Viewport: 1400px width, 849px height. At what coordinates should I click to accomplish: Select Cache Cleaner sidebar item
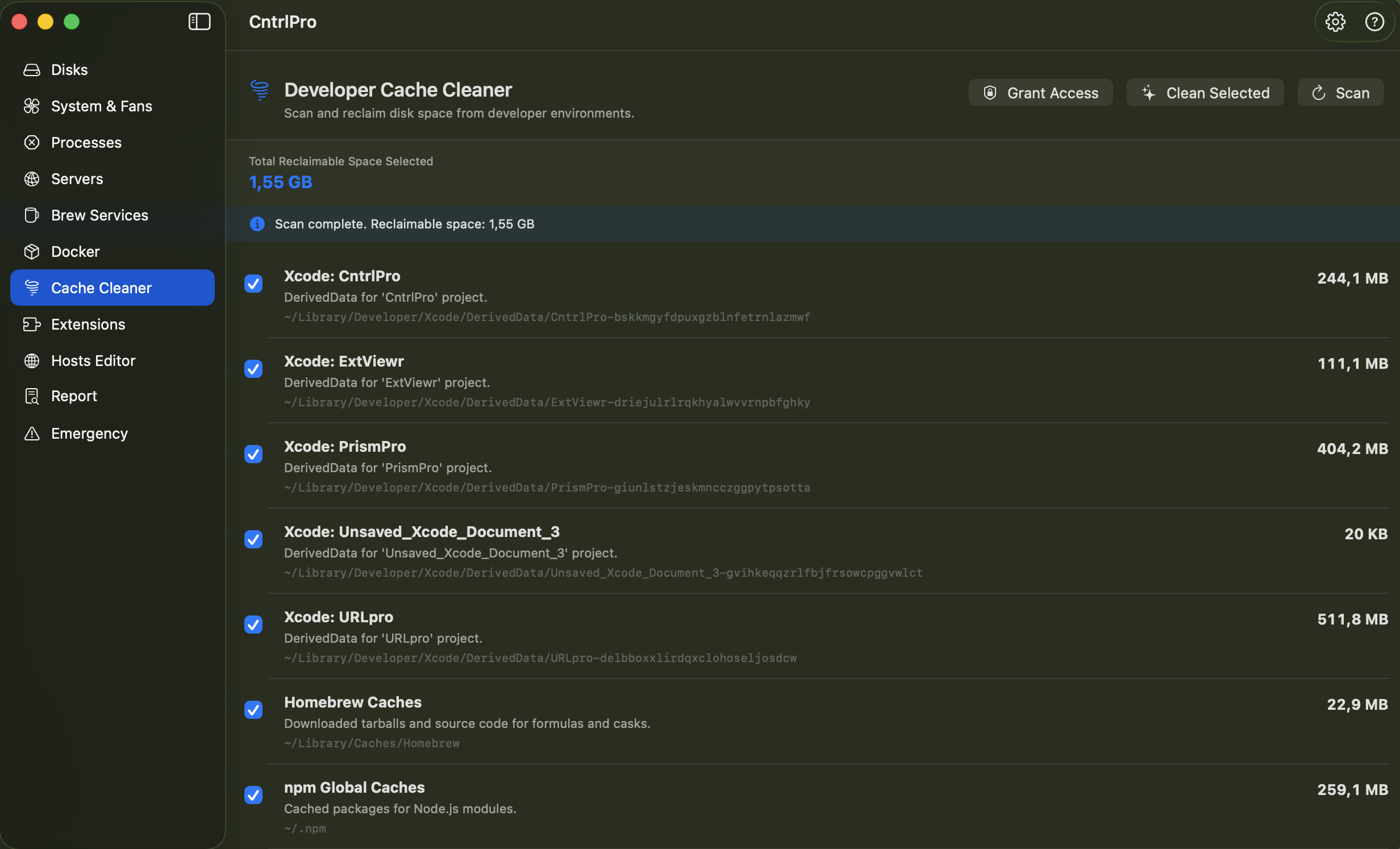[113, 288]
